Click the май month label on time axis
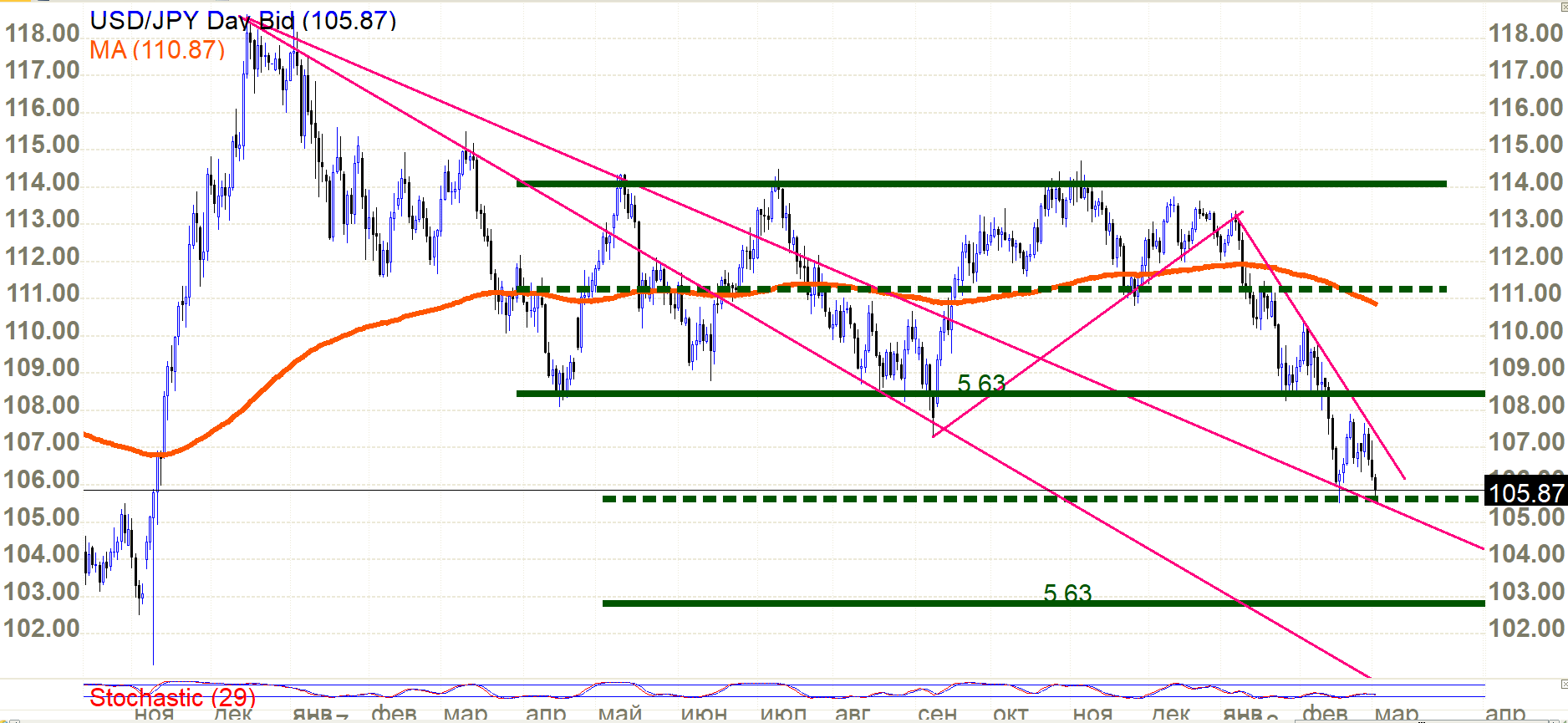Screen dimensions: 1568x723 pyautogui.click(x=619, y=713)
